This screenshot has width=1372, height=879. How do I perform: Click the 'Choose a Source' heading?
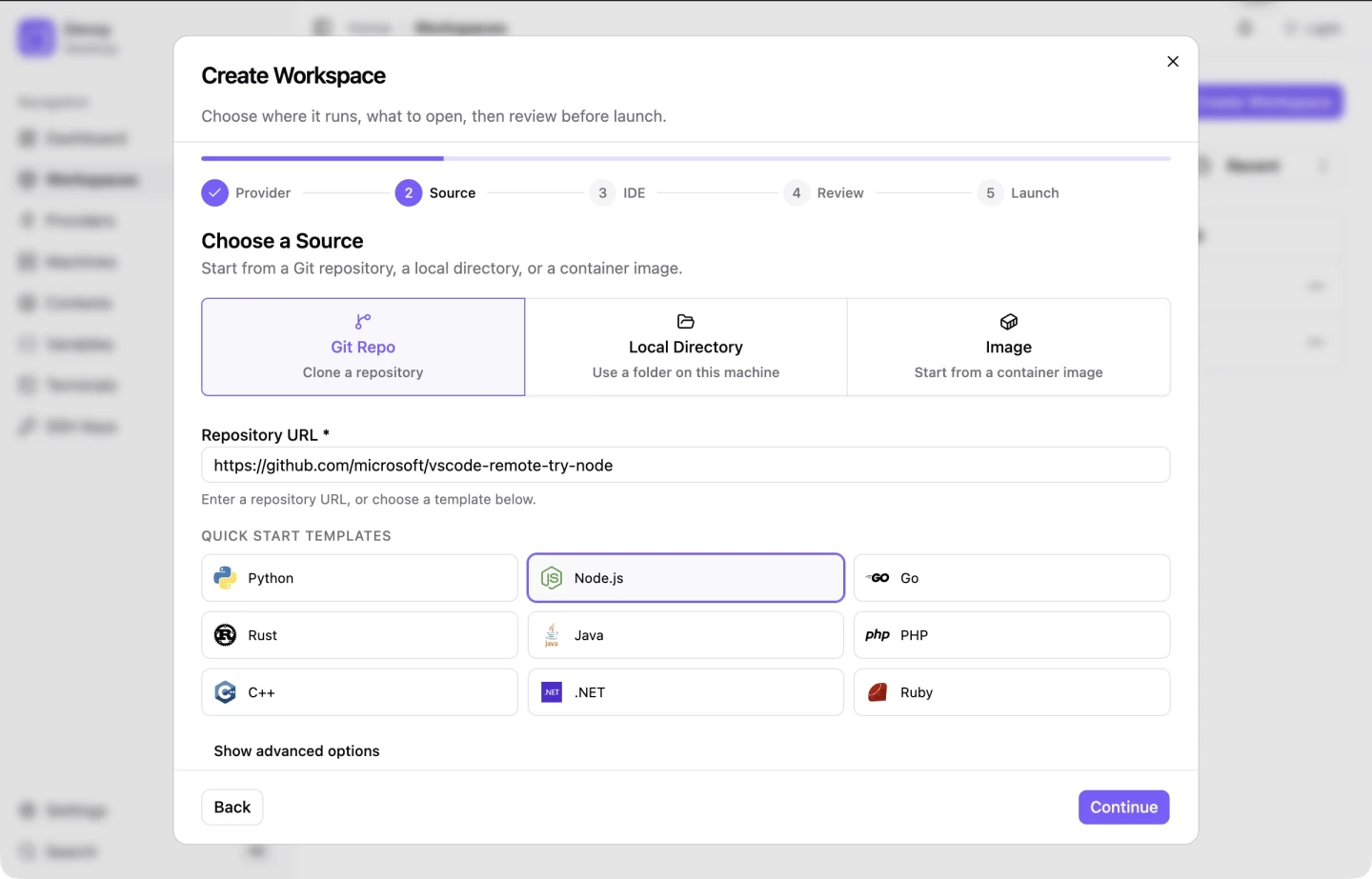pos(282,241)
